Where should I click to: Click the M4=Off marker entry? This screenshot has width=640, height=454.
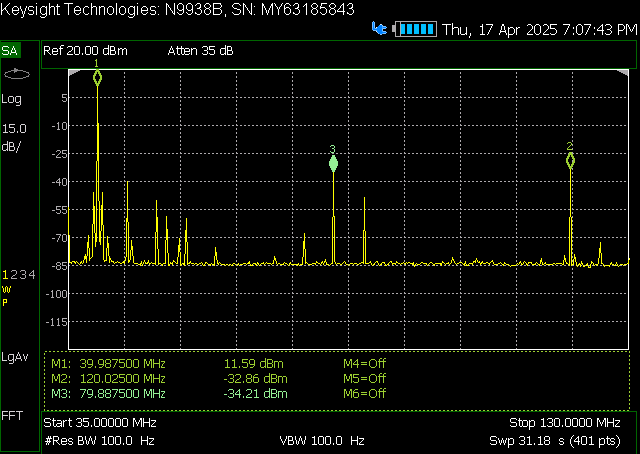(x=364, y=363)
